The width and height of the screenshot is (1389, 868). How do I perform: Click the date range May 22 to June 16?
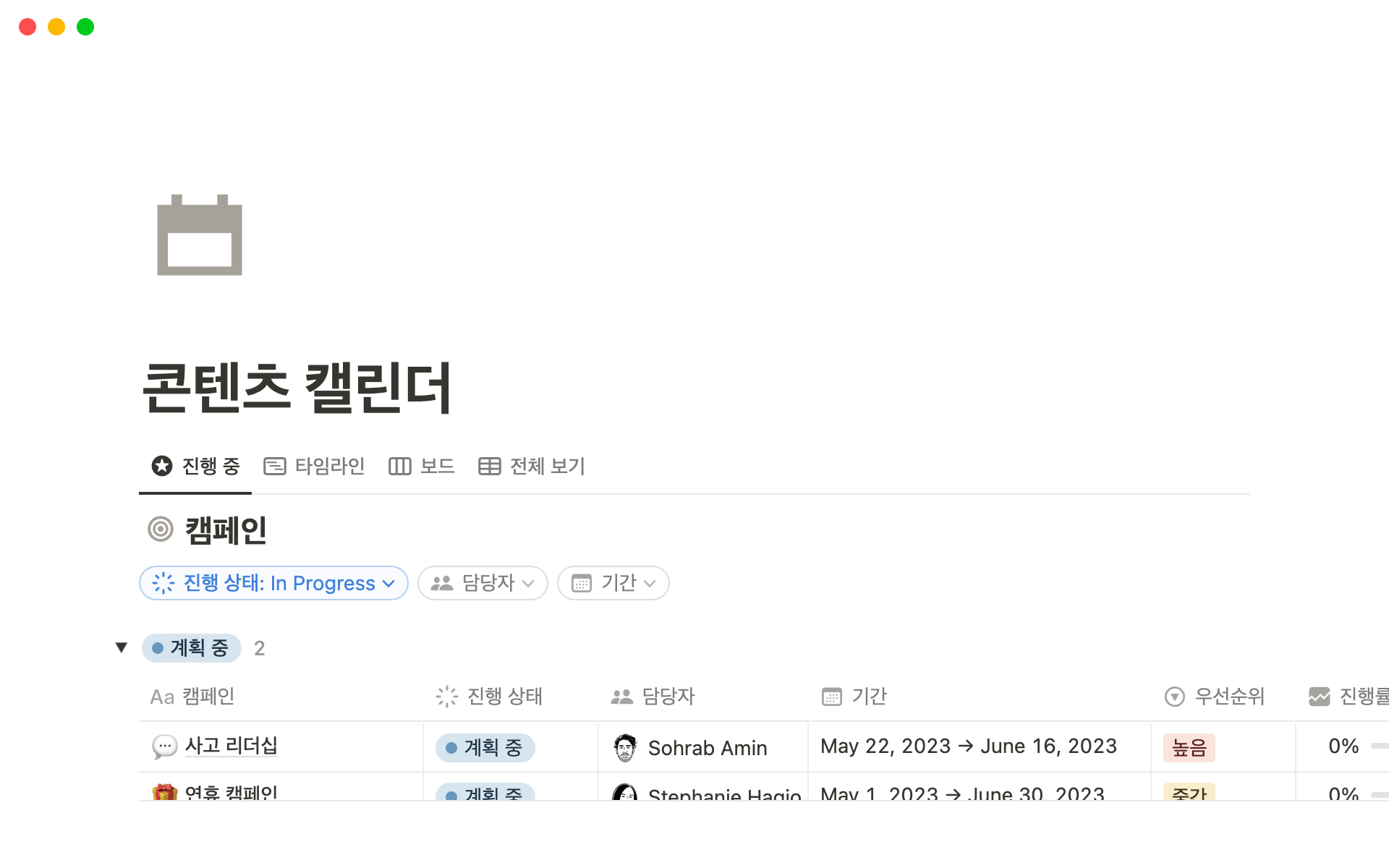click(x=969, y=746)
